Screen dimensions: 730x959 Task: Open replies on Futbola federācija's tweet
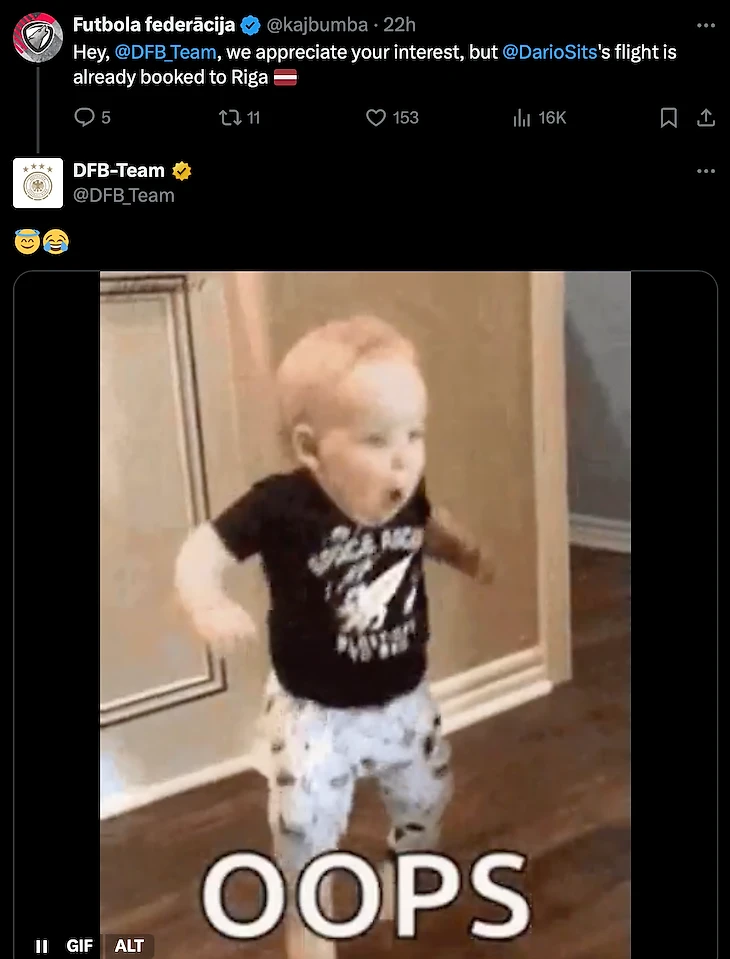tap(92, 117)
